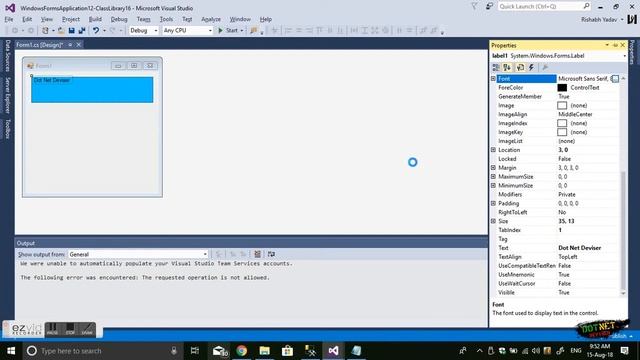Expand the MinimumSize property

pyautogui.click(x=493, y=186)
